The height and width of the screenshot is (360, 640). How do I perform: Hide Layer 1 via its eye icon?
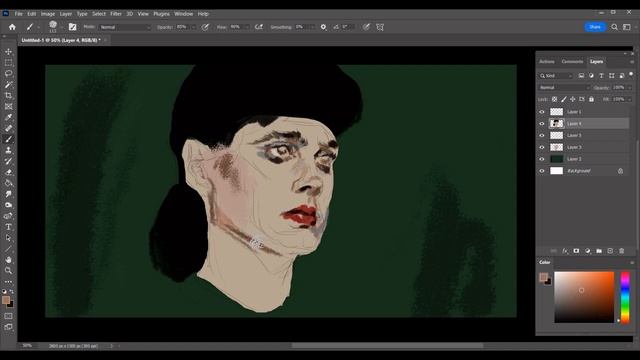pyautogui.click(x=542, y=112)
